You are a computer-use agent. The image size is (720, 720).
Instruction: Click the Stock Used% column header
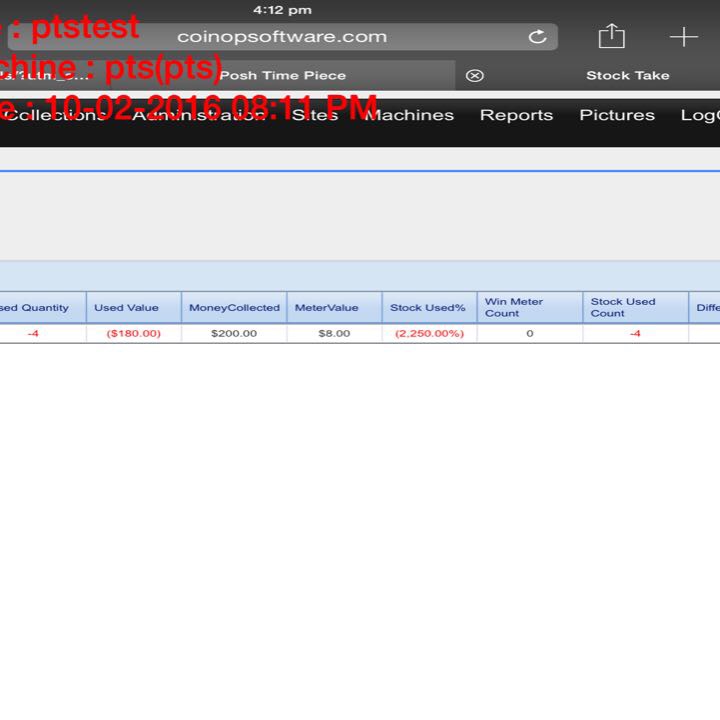click(428, 308)
